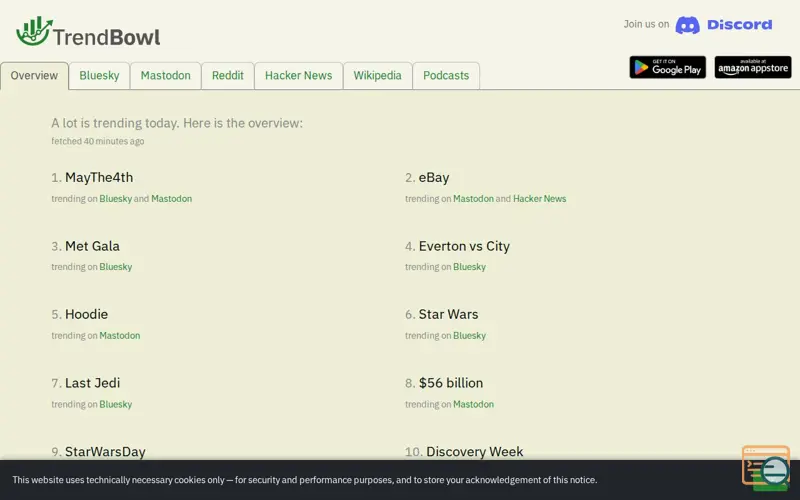Open the Mastodon link under eBay
Image resolution: width=800 pixels, height=500 pixels.
(x=473, y=198)
